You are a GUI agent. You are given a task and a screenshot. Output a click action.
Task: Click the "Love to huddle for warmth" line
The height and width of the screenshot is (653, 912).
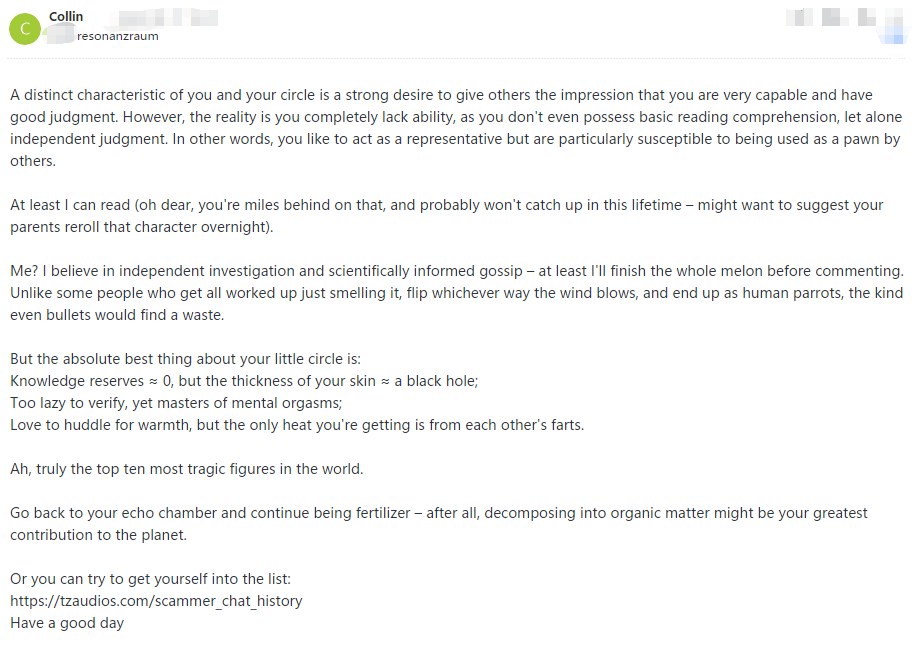(x=296, y=425)
